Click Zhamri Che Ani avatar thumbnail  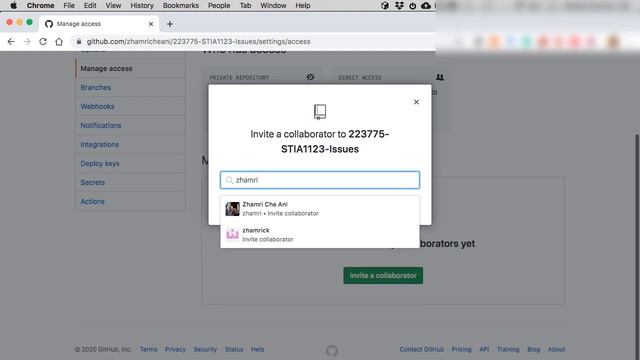pyautogui.click(x=232, y=209)
